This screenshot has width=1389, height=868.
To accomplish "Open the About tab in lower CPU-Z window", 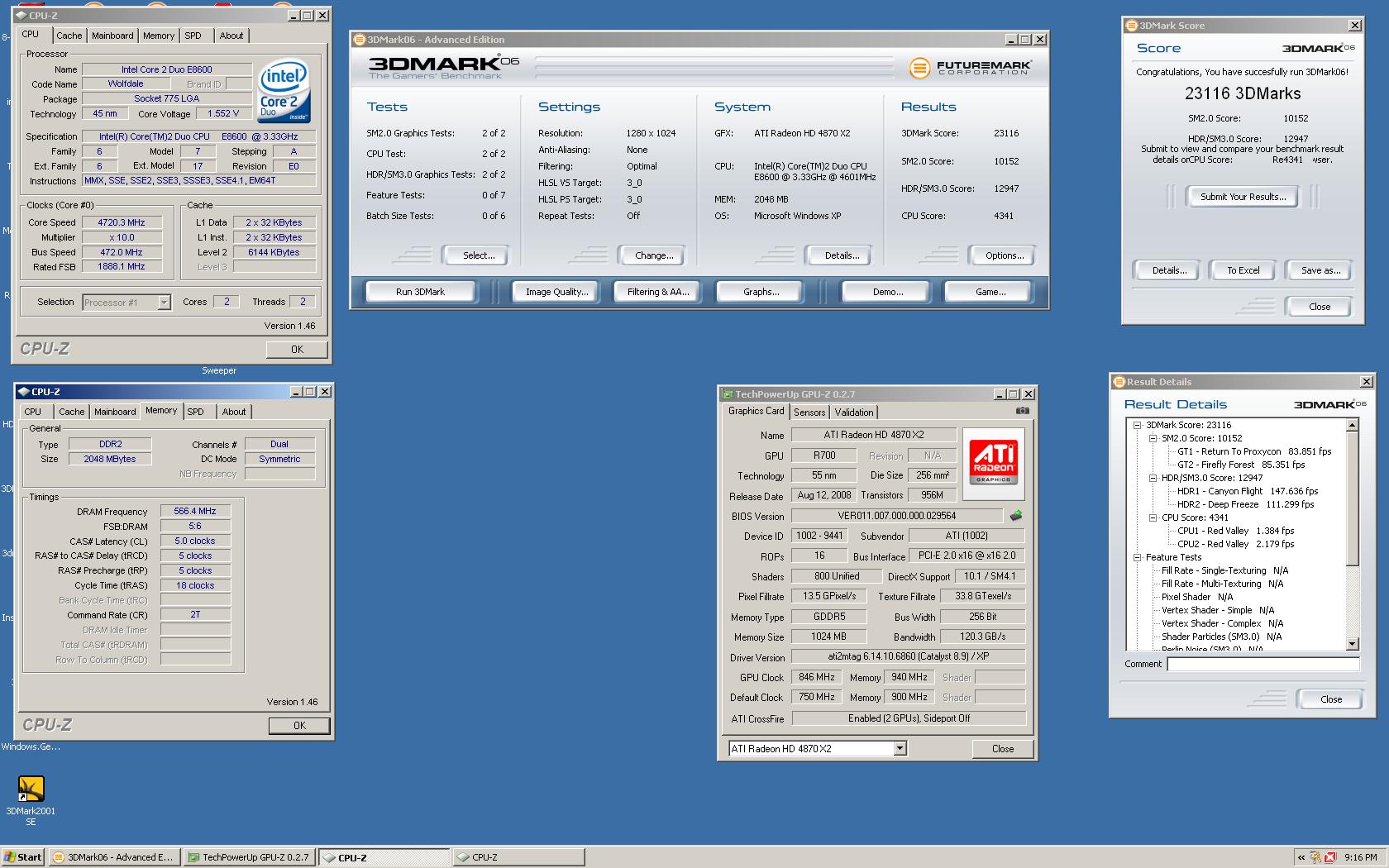I will 234,412.
